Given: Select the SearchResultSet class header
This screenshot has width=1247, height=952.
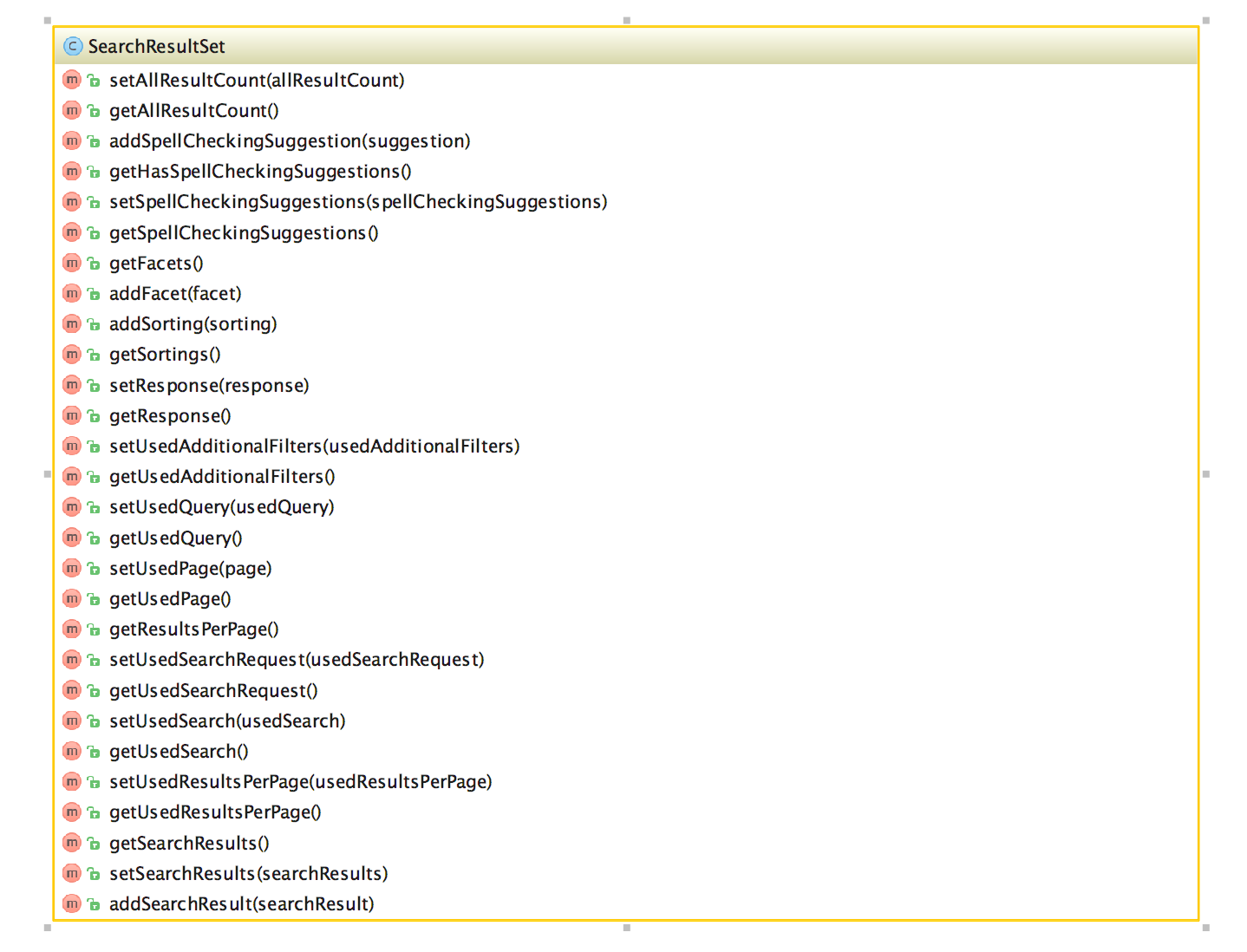Looking at the screenshot, I should pos(156,46).
